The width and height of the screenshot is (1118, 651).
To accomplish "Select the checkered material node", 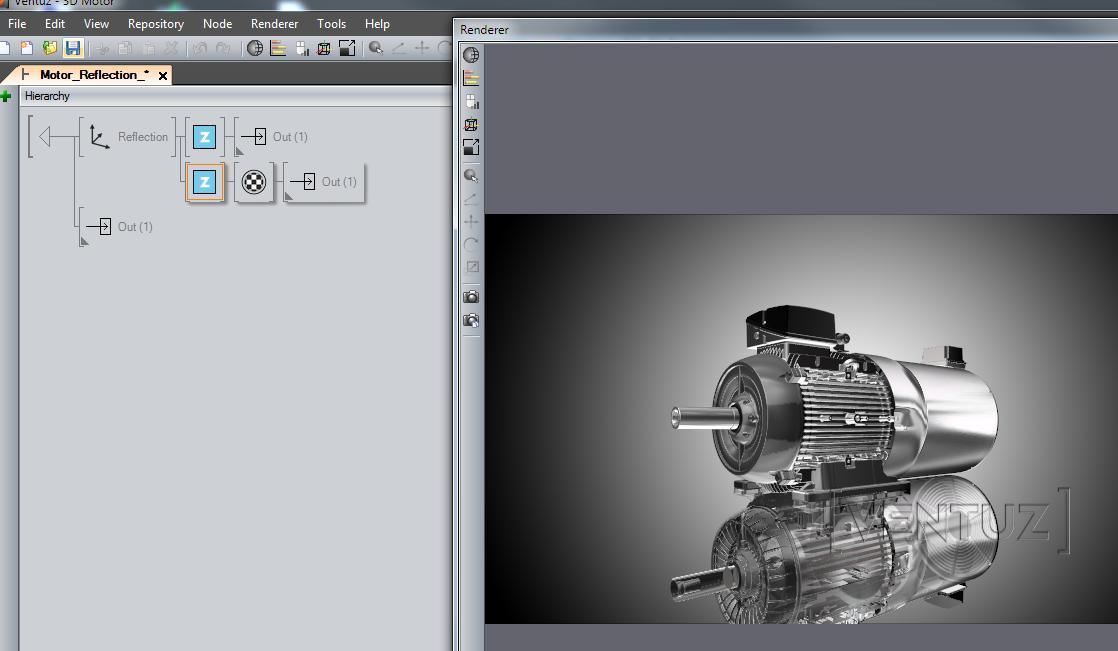I will point(254,182).
